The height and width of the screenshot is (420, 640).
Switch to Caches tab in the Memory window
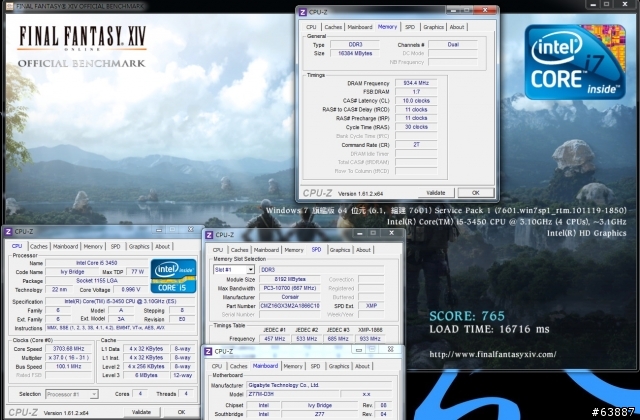(x=333, y=27)
